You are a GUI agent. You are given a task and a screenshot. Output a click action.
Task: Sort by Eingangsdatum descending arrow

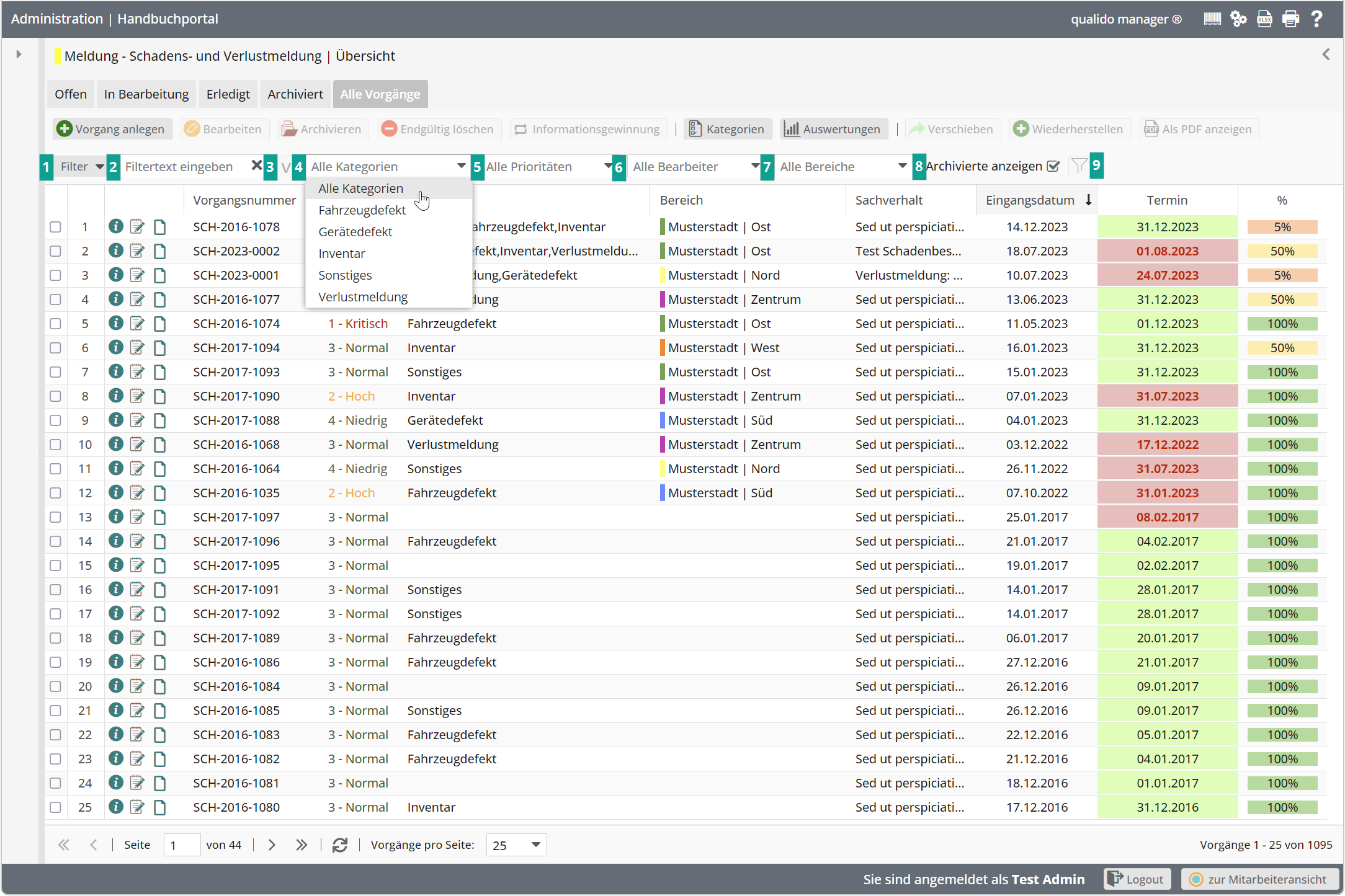tap(1088, 200)
